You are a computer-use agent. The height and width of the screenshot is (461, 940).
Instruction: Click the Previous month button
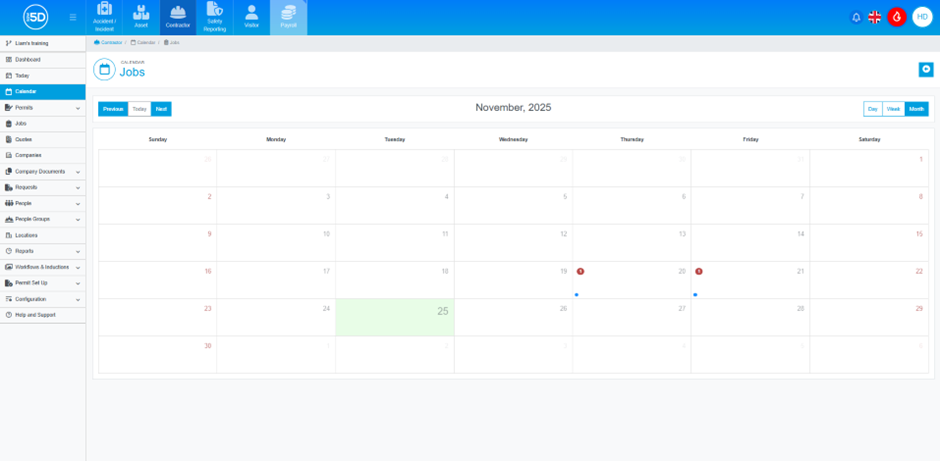[113, 109]
